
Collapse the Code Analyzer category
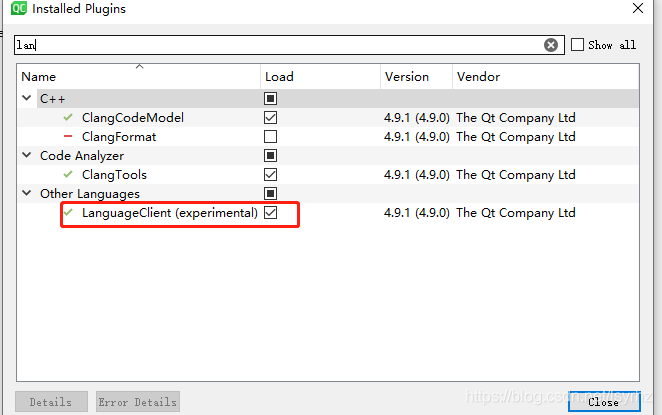27,155
